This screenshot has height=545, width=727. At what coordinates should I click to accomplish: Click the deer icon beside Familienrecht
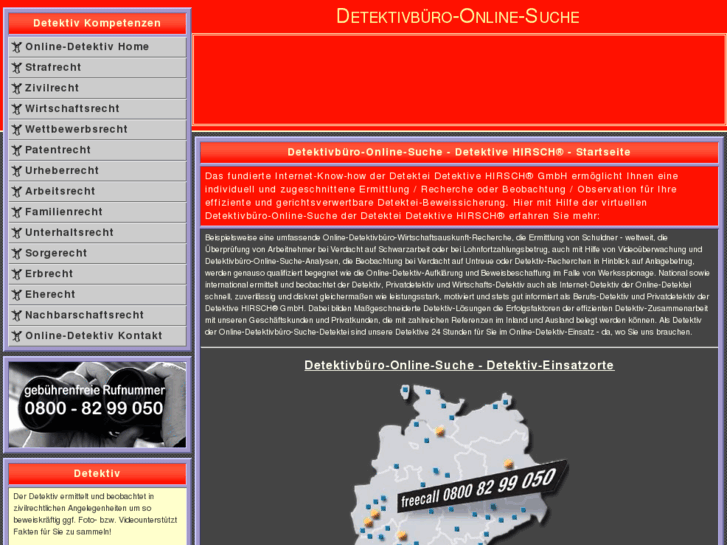pyautogui.click(x=17, y=212)
